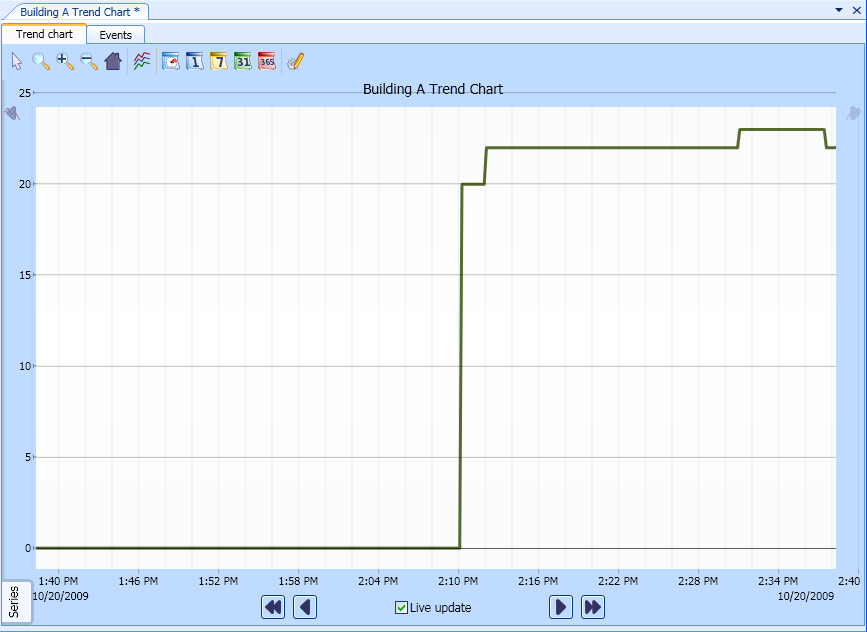Click the 1:58 PM time axis label
867x632 pixels.
(298, 581)
